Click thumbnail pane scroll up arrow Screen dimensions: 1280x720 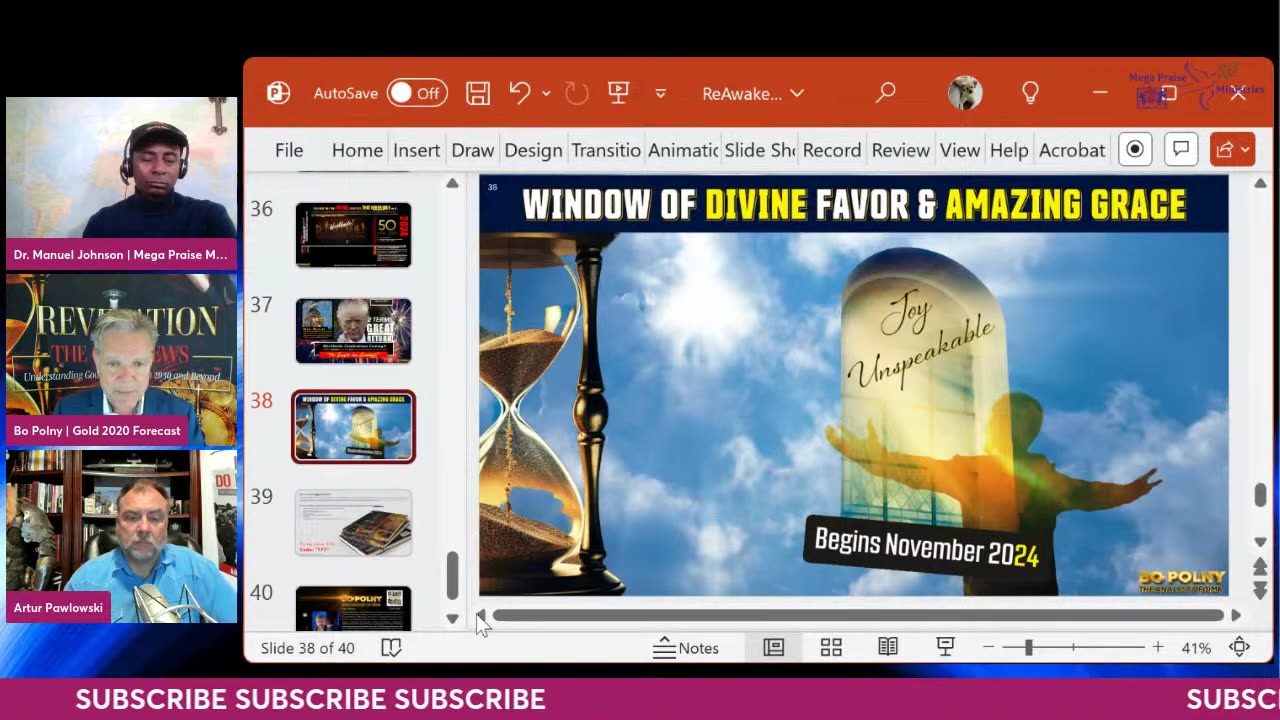coord(452,184)
